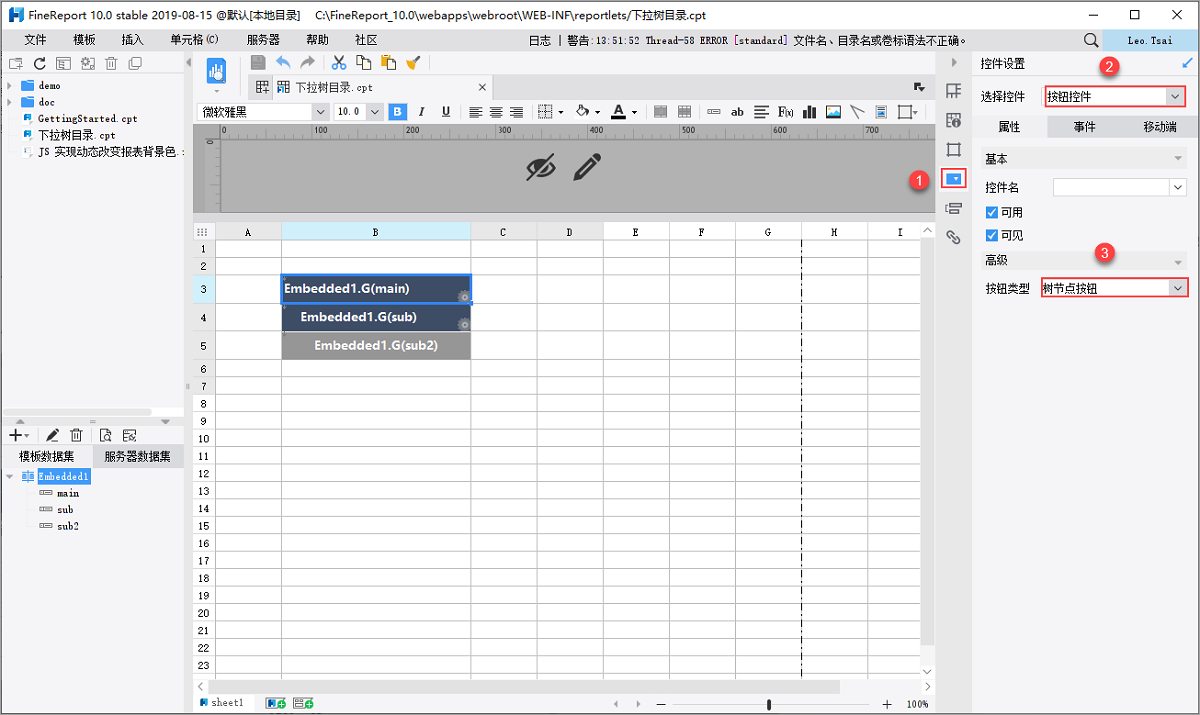Click the zoom slider at the bottom
Screen dimensions: 1200x715
(x=769, y=704)
